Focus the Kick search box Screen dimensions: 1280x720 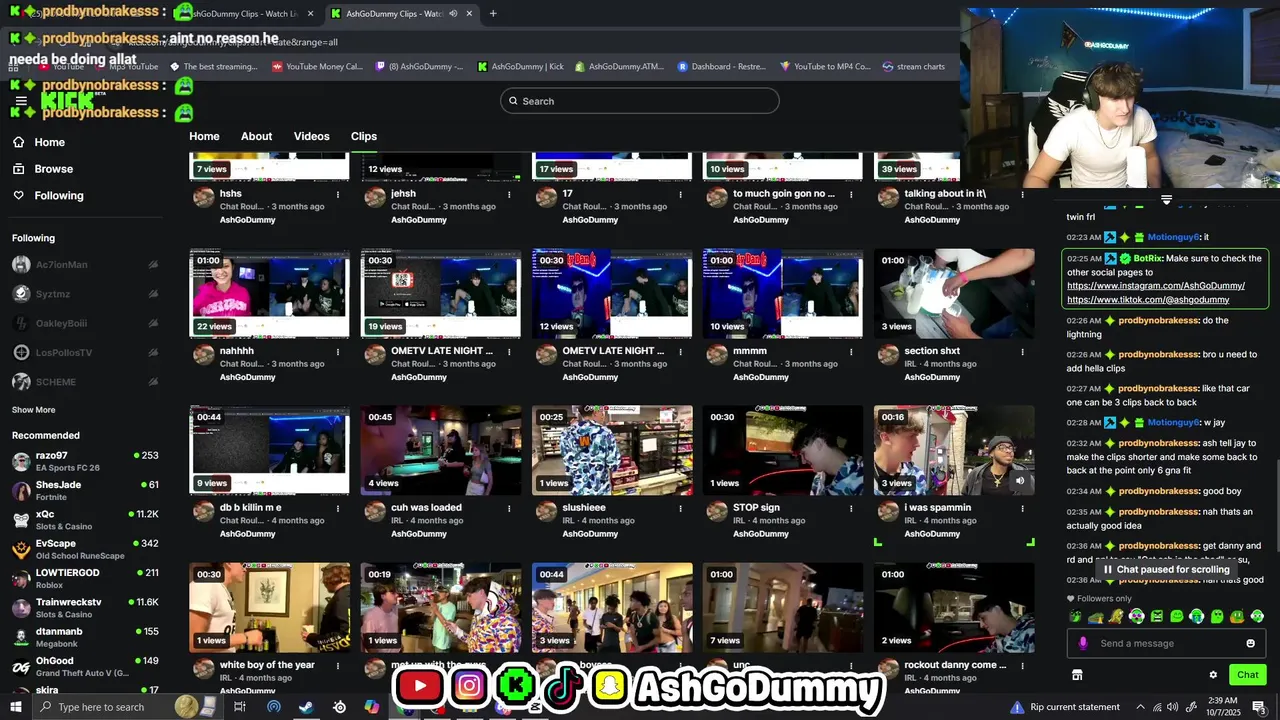click(x=640, y=101)
